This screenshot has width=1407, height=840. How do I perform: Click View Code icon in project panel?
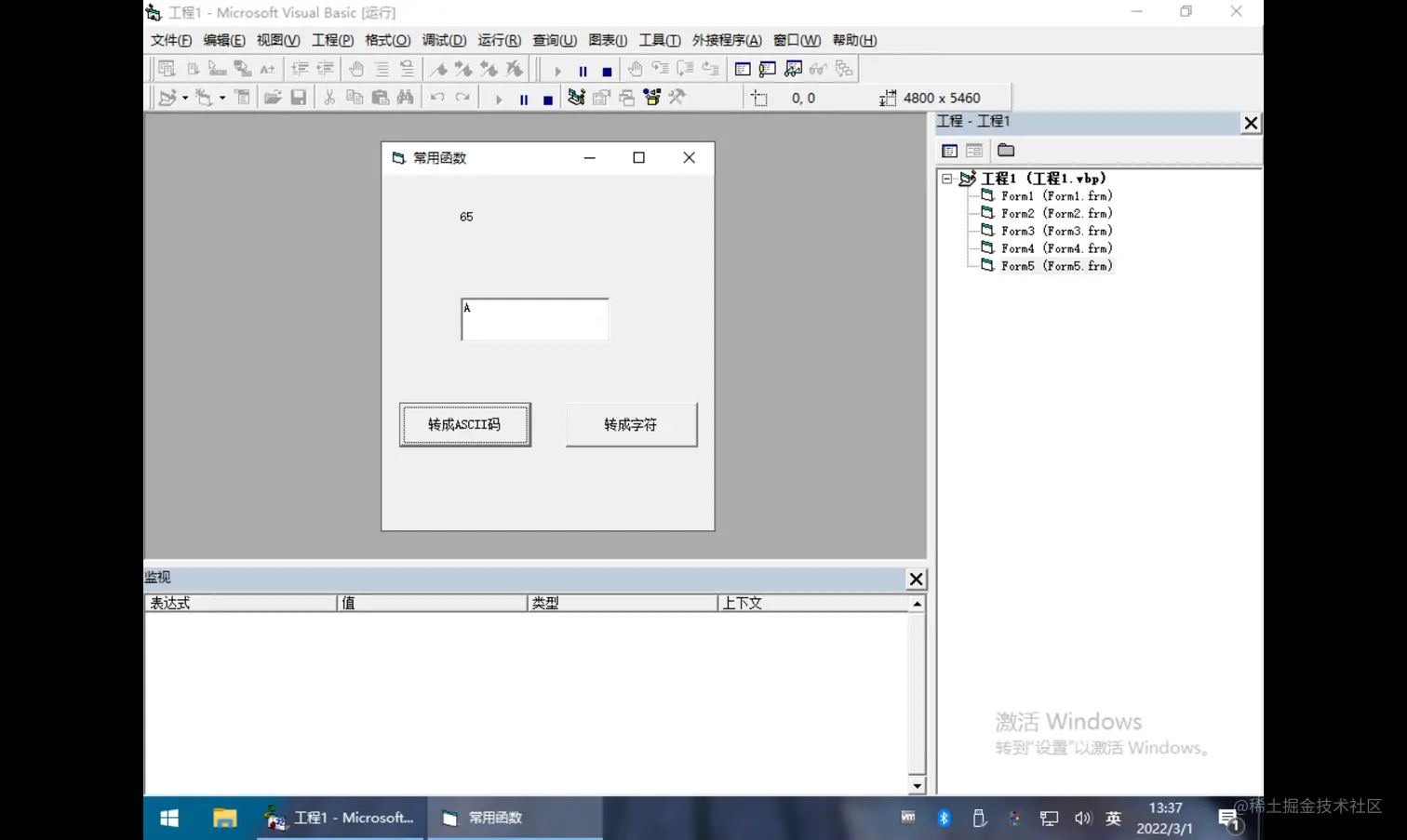point(949,151)
